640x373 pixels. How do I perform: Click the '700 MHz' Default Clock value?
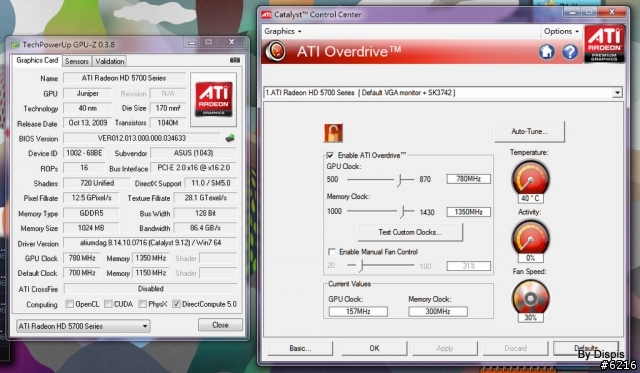[82, 273]
